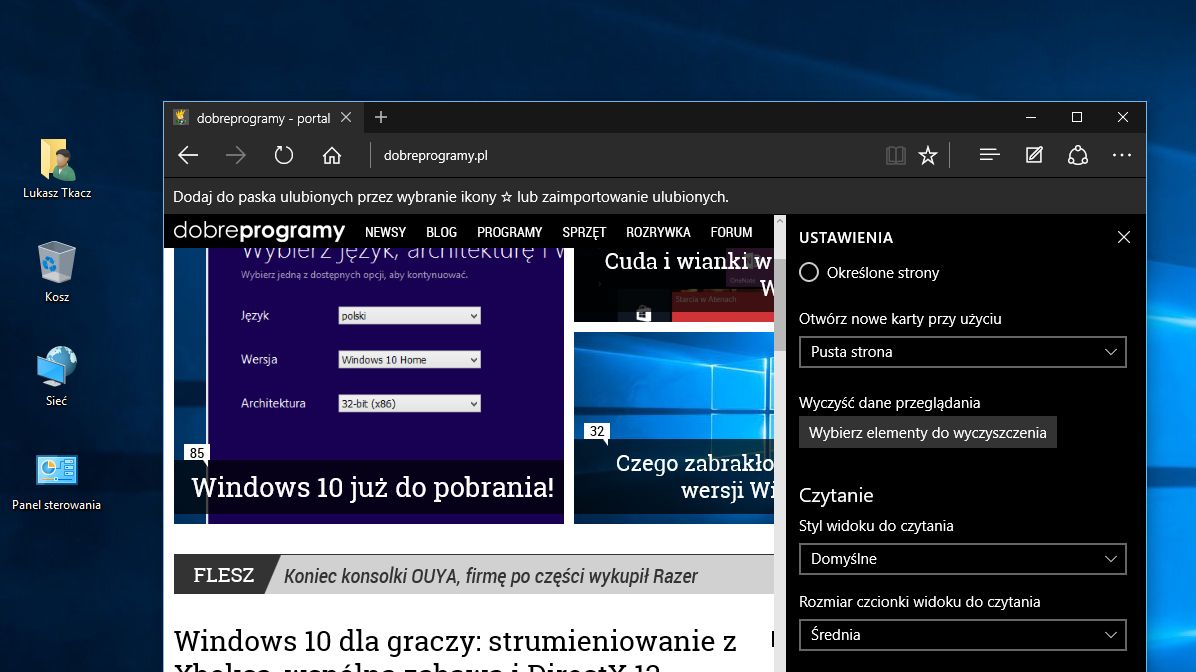This screenshot has height=672, width=1196.
Task: Expand the Domyślne reading style dropdown
Action: point(962,559)
